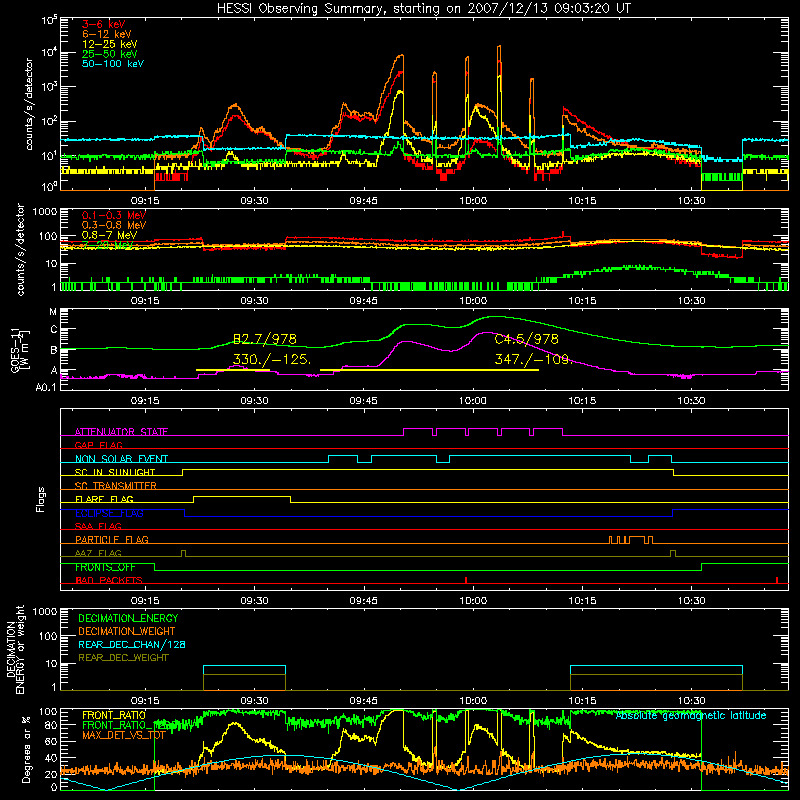
Task: Click the 0.3-0.8 MeV legend label
Action: coord(114,225)
